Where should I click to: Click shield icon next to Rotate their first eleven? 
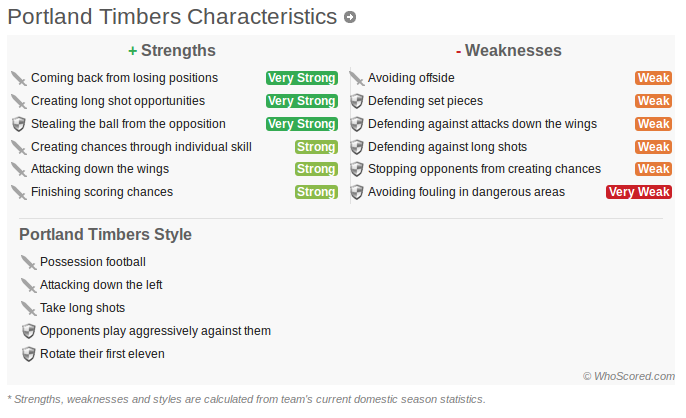[28, 354]
